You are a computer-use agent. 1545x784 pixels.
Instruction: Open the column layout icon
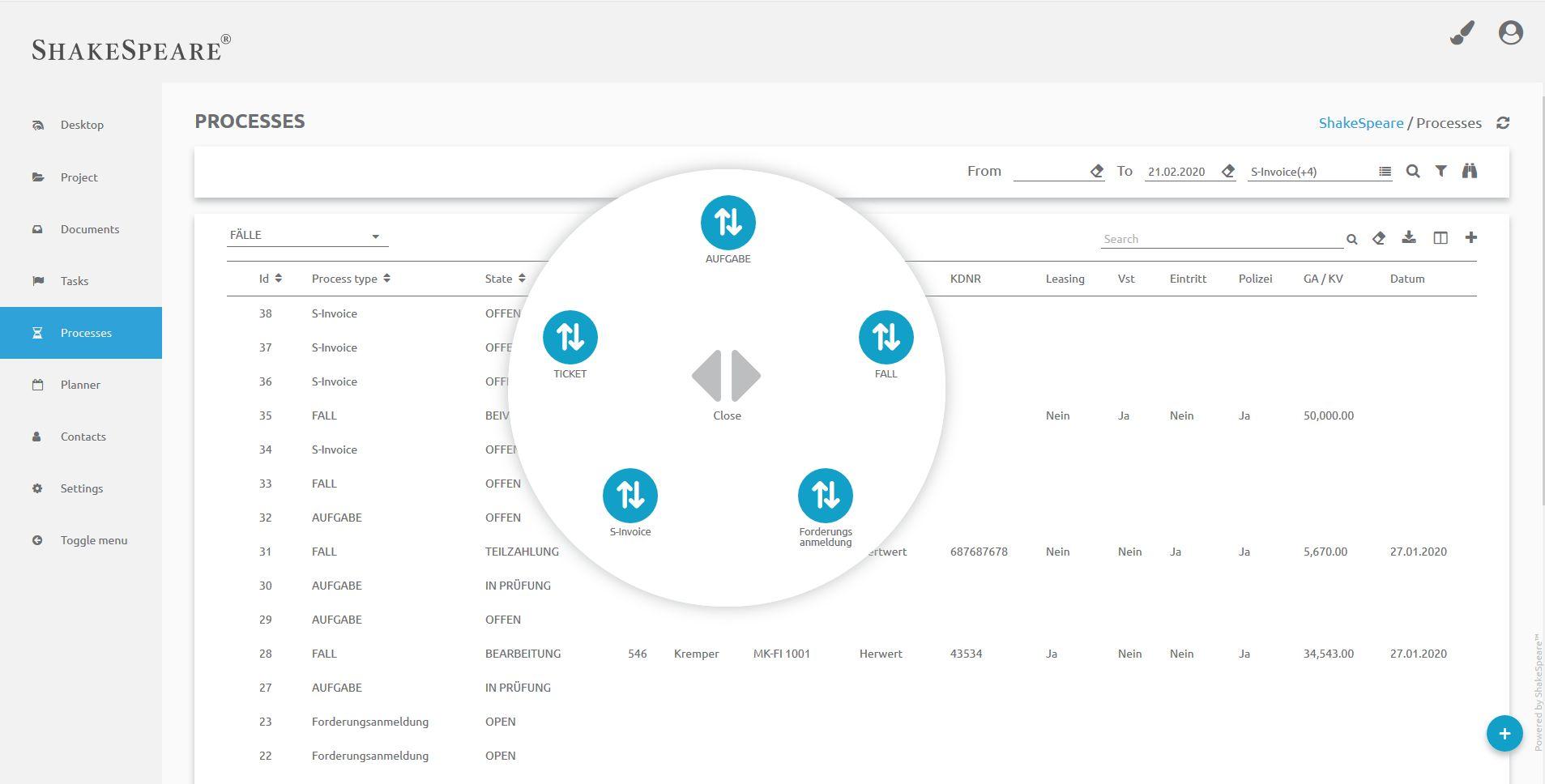pos(1440,238)
